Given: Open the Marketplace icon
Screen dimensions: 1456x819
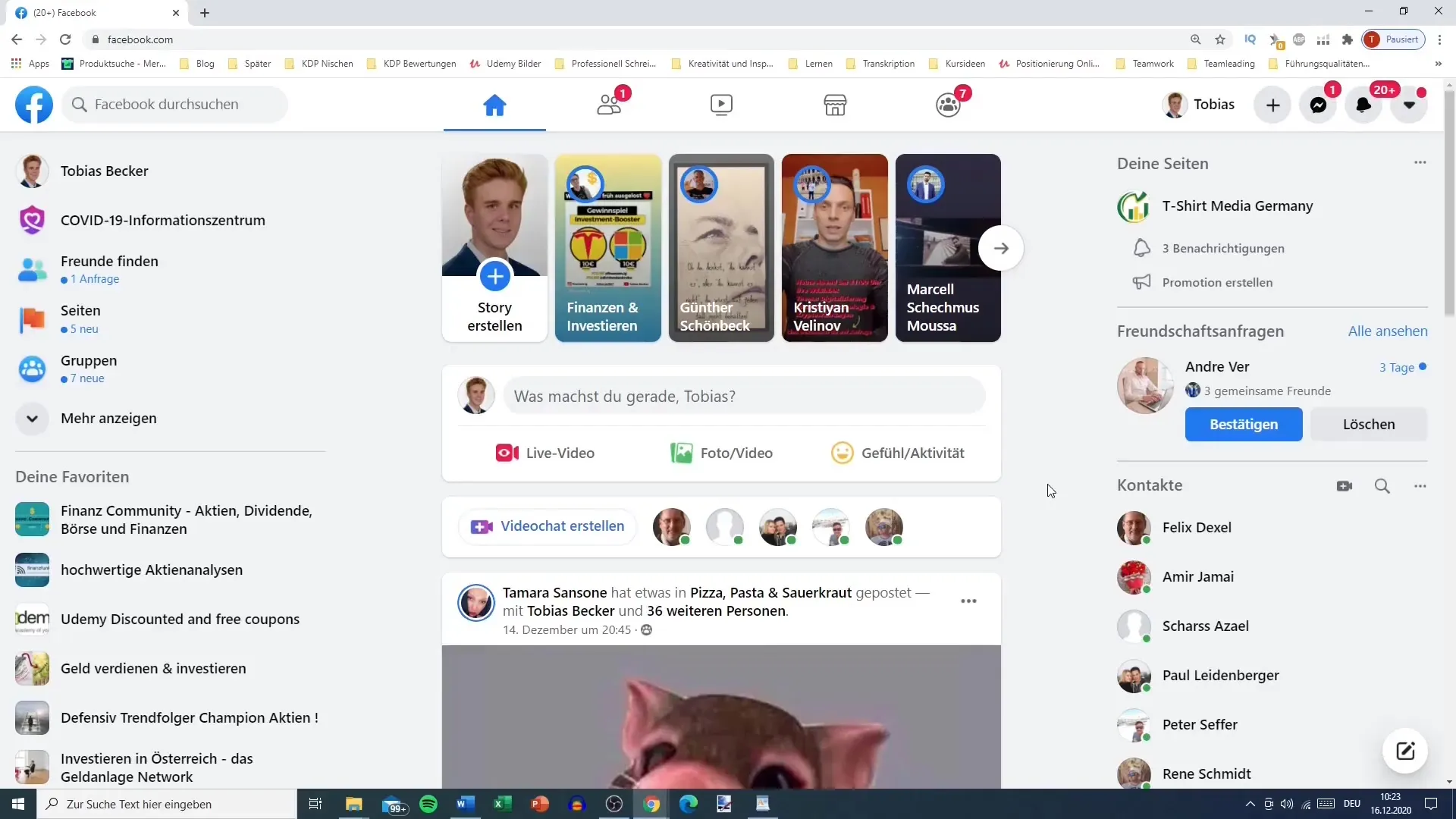Looking at the screenshot, I should coord(834,104).
